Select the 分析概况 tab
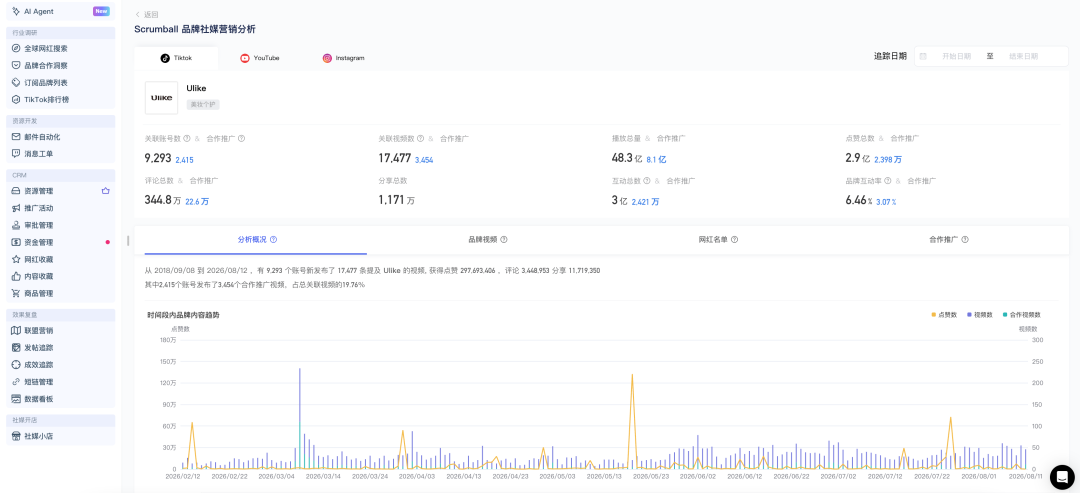Image resolution: width=1080 pixels, height=493 pixels. point(256,240)
